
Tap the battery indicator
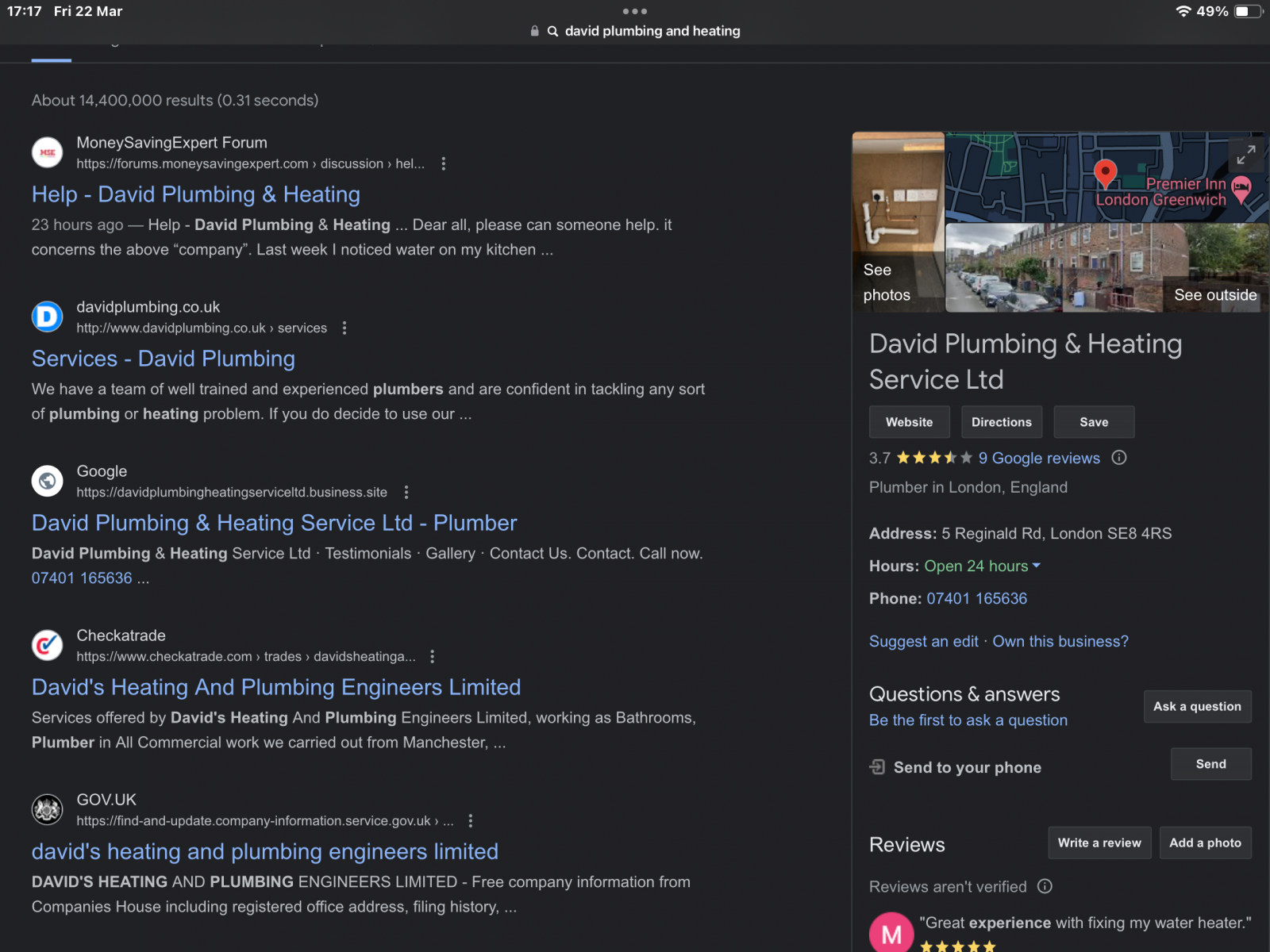(x=1249, y=11)
